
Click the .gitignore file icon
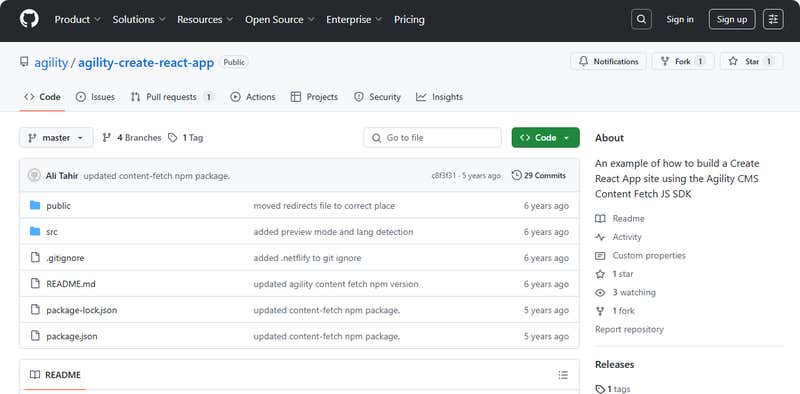pos(35,258)
